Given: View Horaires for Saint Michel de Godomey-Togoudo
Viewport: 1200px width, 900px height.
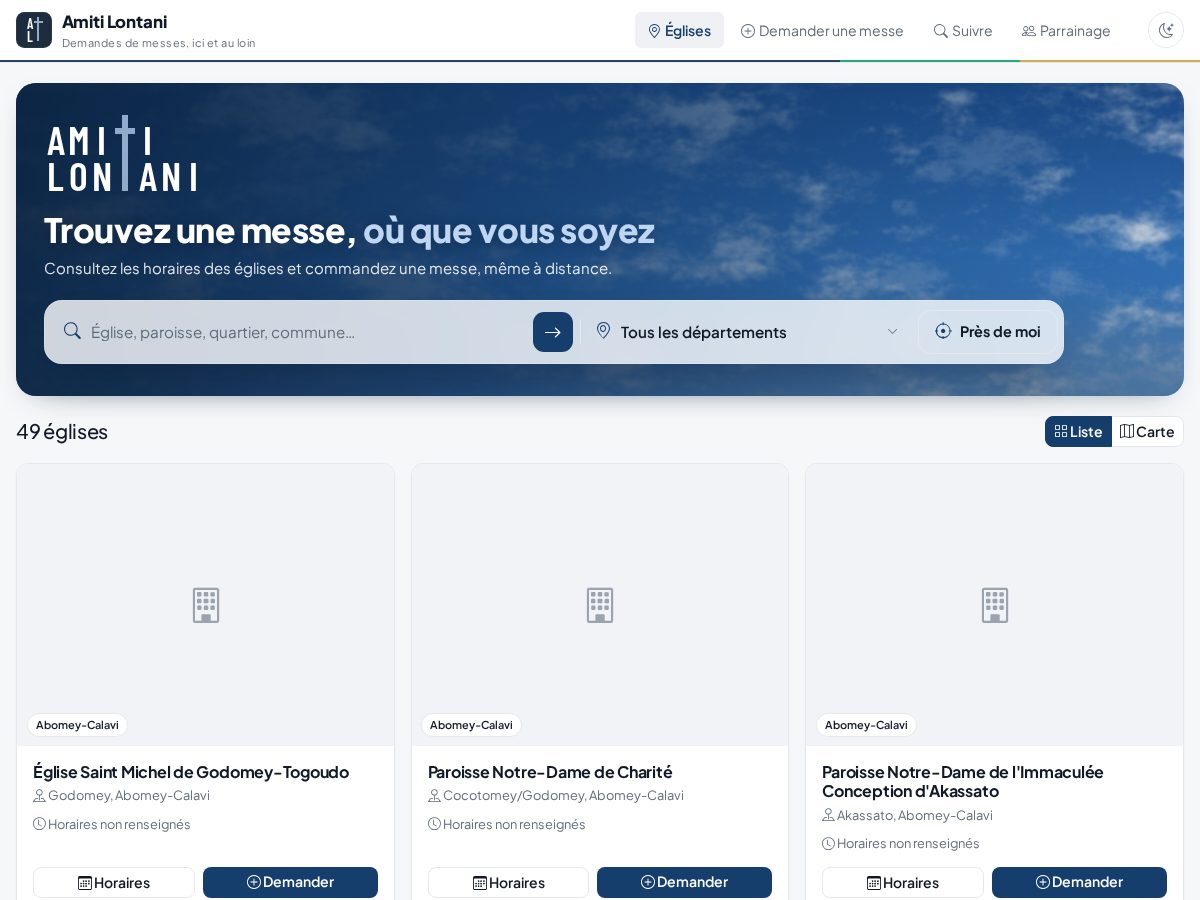Looking at the screenshot, I should [x=114, y=882].
